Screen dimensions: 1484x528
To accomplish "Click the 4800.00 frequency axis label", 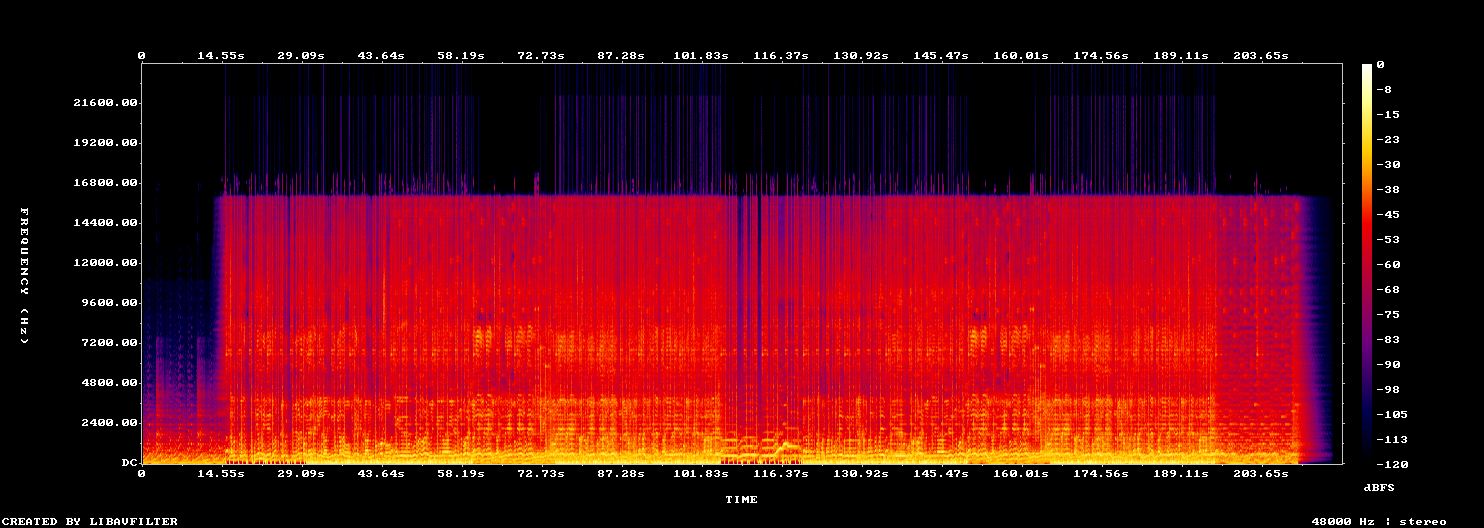I will tap(110, 383).
